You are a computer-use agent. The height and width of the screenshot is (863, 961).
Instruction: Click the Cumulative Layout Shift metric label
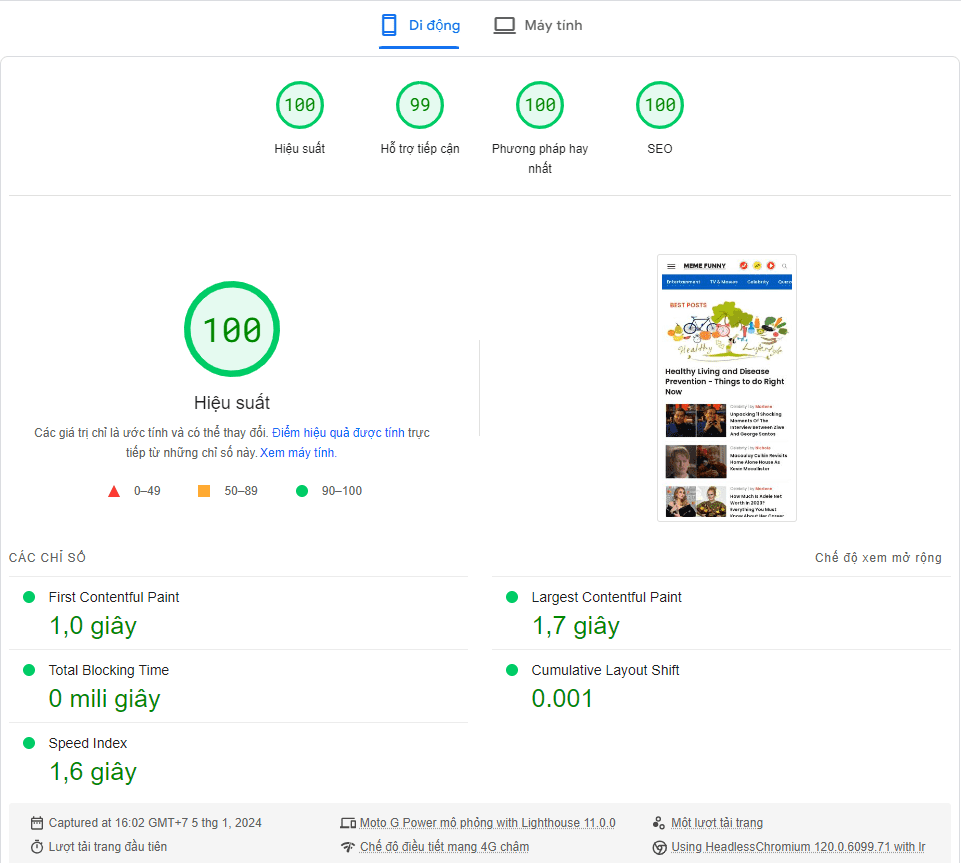[606, 670]
